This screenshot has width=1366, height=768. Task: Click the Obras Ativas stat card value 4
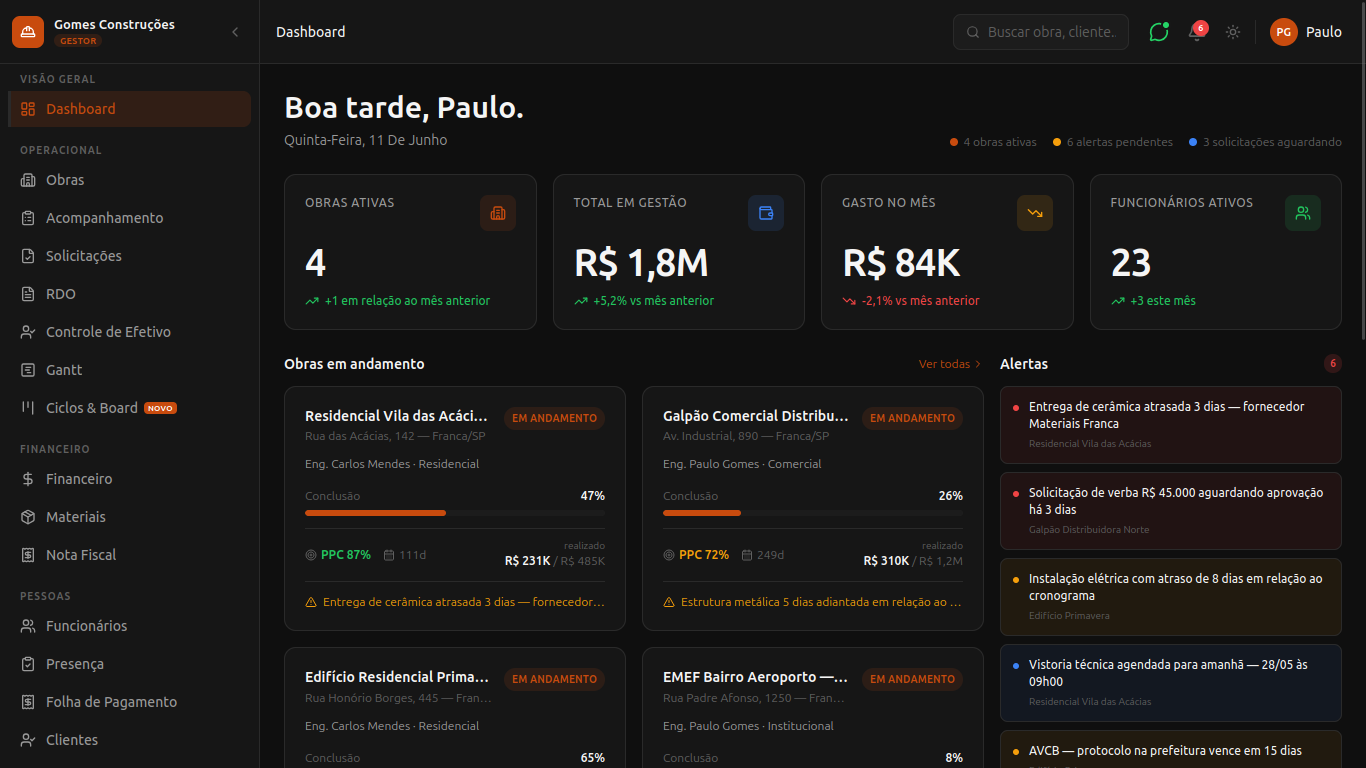315,263
